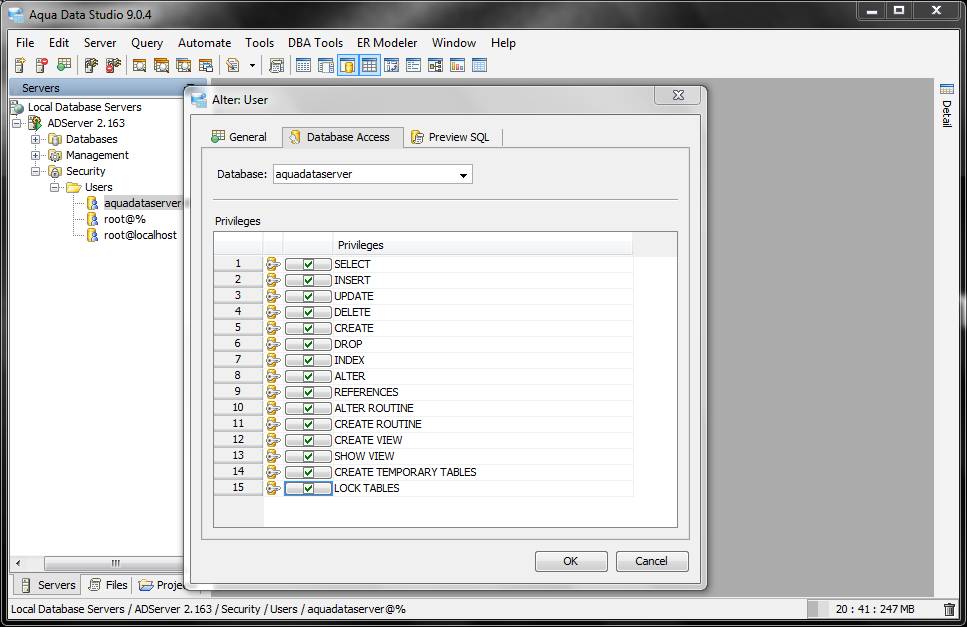The height and width of the screenshot is (627, 967).
Task: Click the table icon with green circle
Action: coord(64,65)
